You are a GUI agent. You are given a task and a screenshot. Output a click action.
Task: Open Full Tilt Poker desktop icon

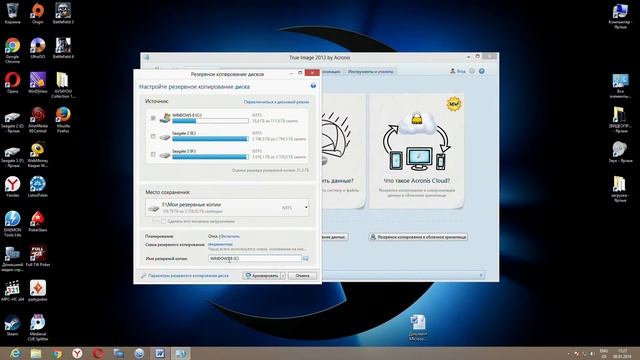pos(38,256)
